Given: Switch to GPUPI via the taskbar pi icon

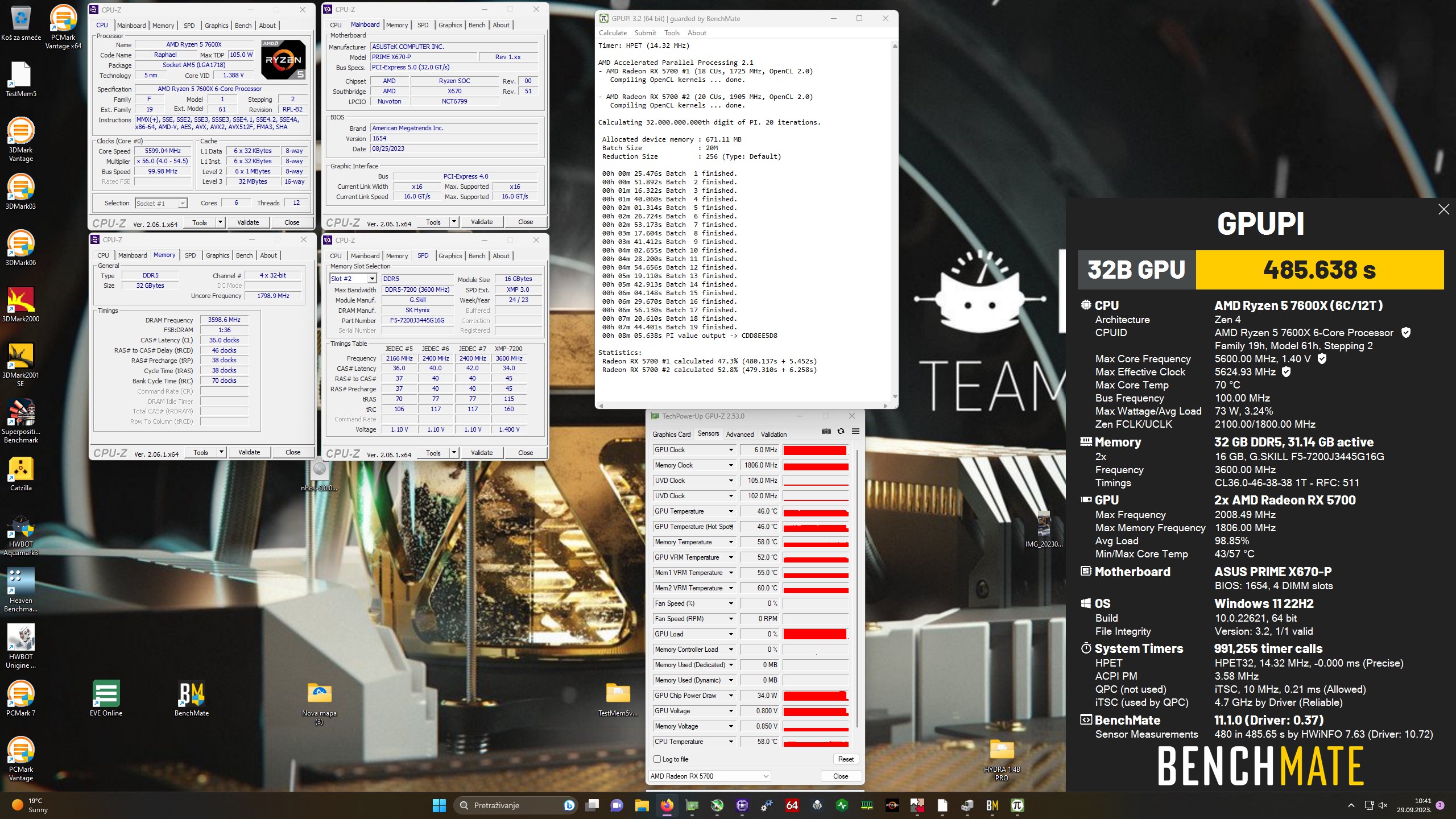Looking at the screenshot, I should [1017, 805].
